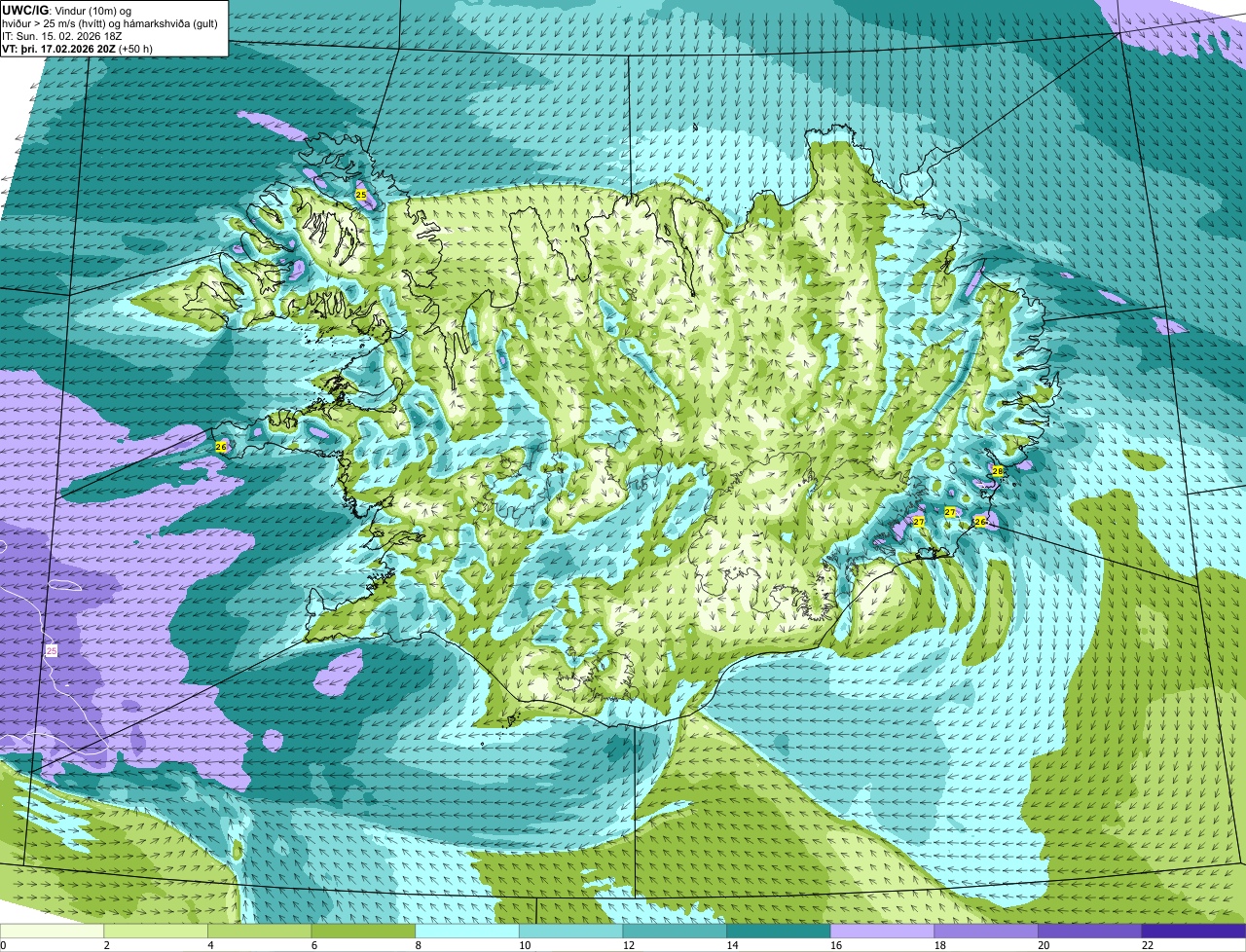Click the legend scale label '6'
Screen dimensions: 1246x952
[x=314, y=945]
